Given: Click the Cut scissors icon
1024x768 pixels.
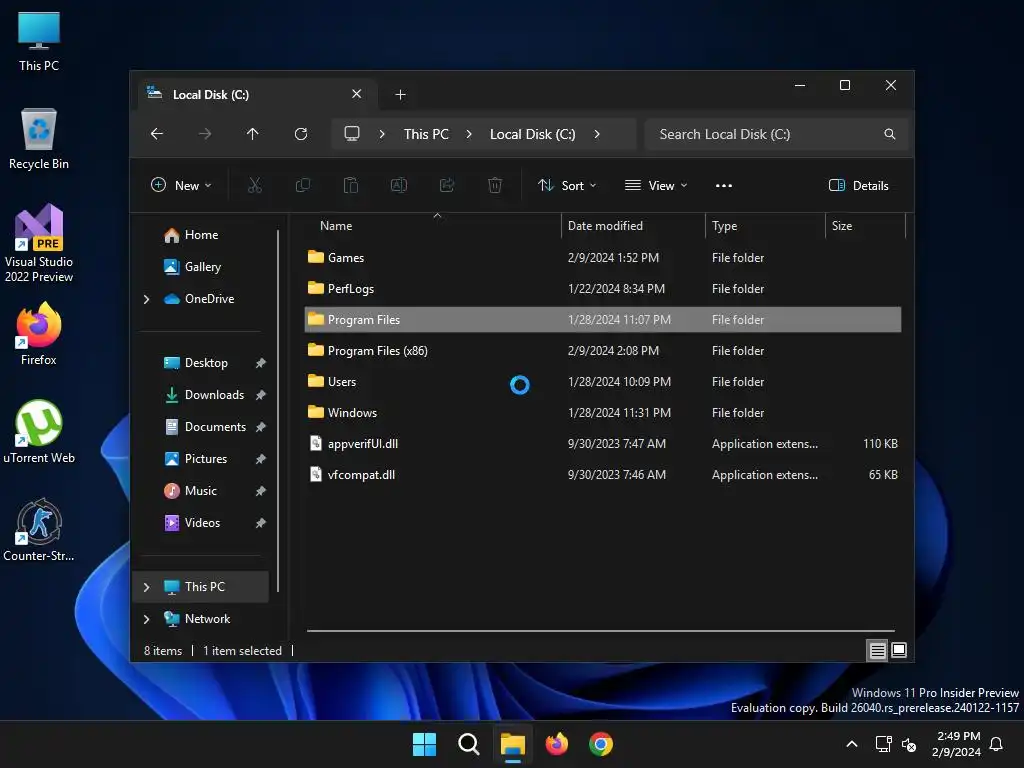Looking at the screenshot, I should point(255,185).
